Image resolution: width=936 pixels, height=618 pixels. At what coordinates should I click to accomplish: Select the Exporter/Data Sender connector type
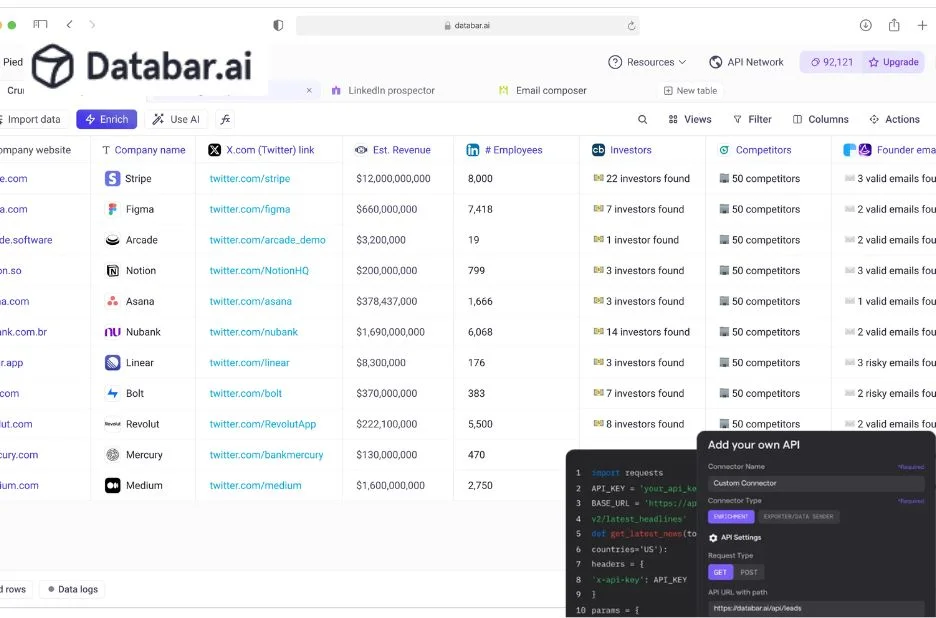(x=798, y=516)
